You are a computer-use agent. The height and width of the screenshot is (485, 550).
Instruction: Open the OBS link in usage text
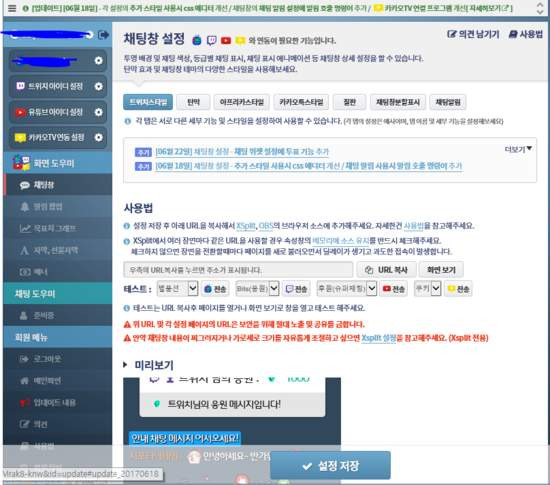266,226
